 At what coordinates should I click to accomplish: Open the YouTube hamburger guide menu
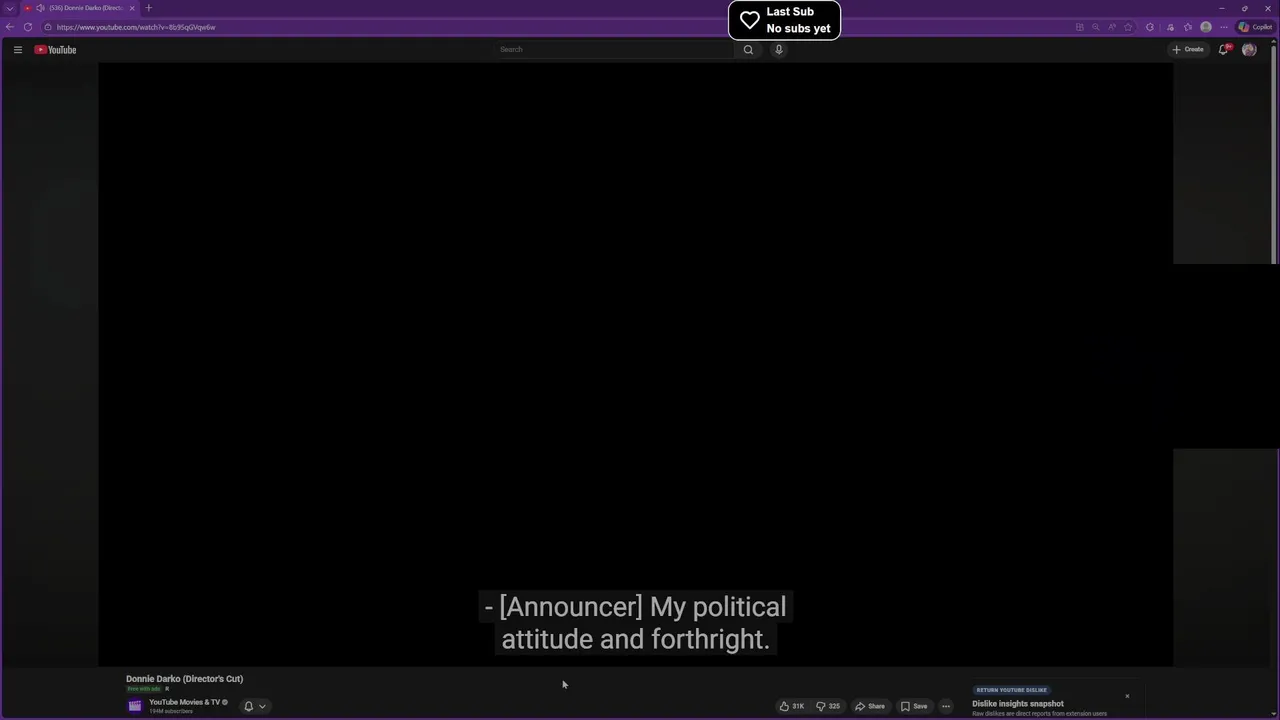17,49
